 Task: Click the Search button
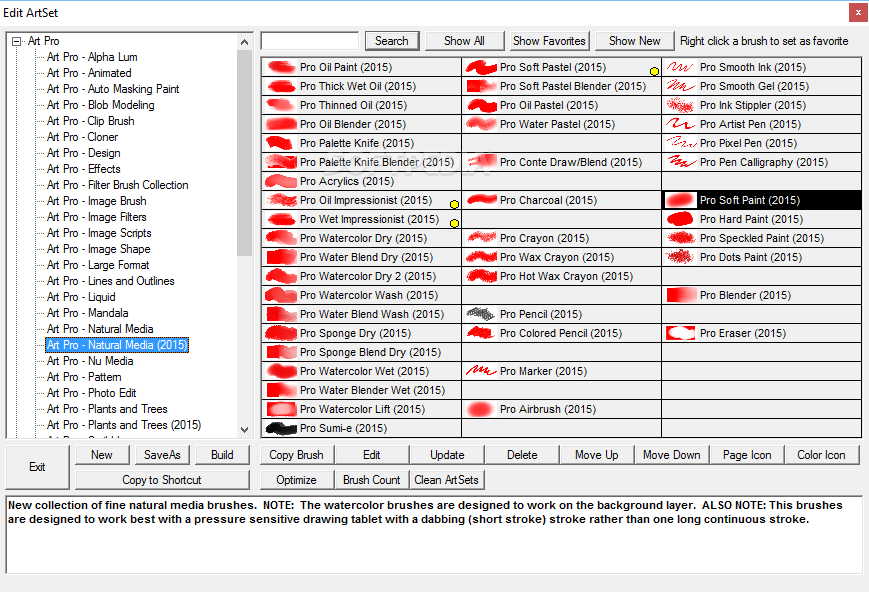tap(392, 41)
